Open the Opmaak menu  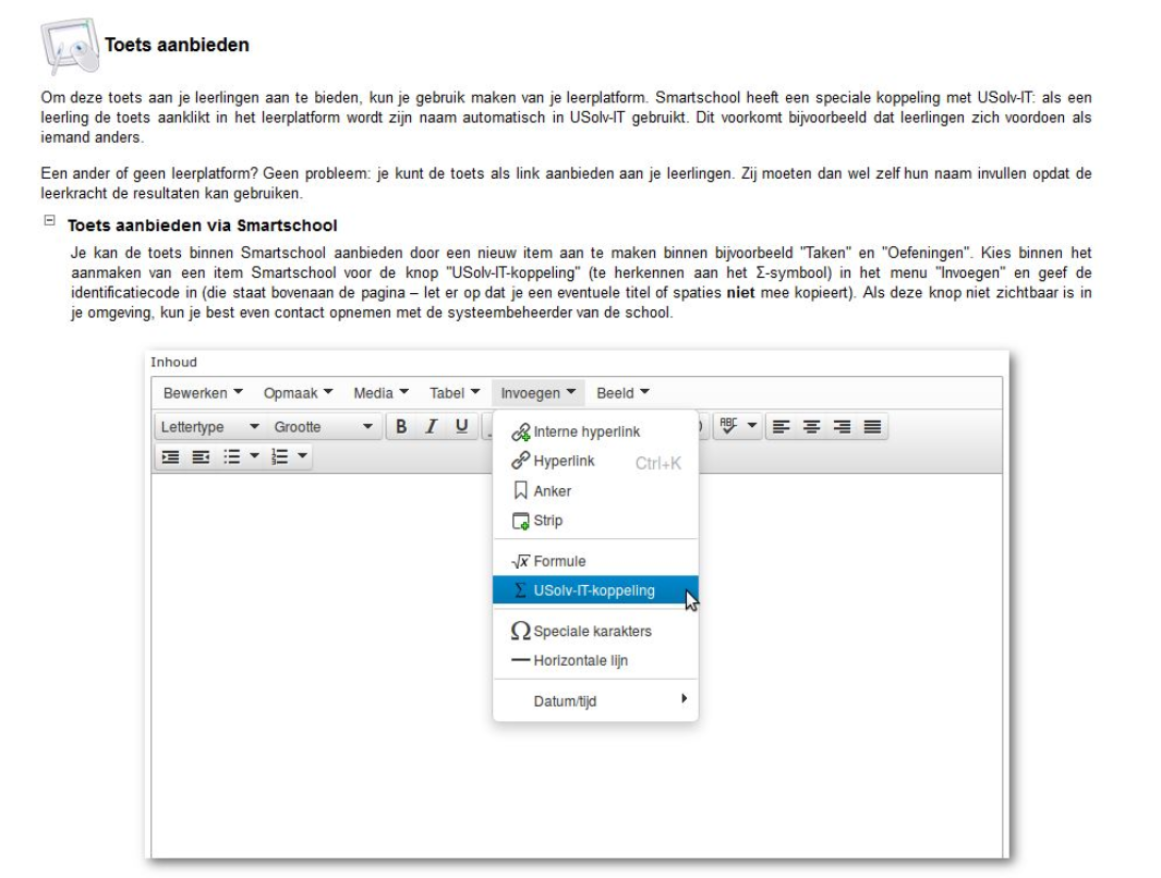(x=298, y=393)
